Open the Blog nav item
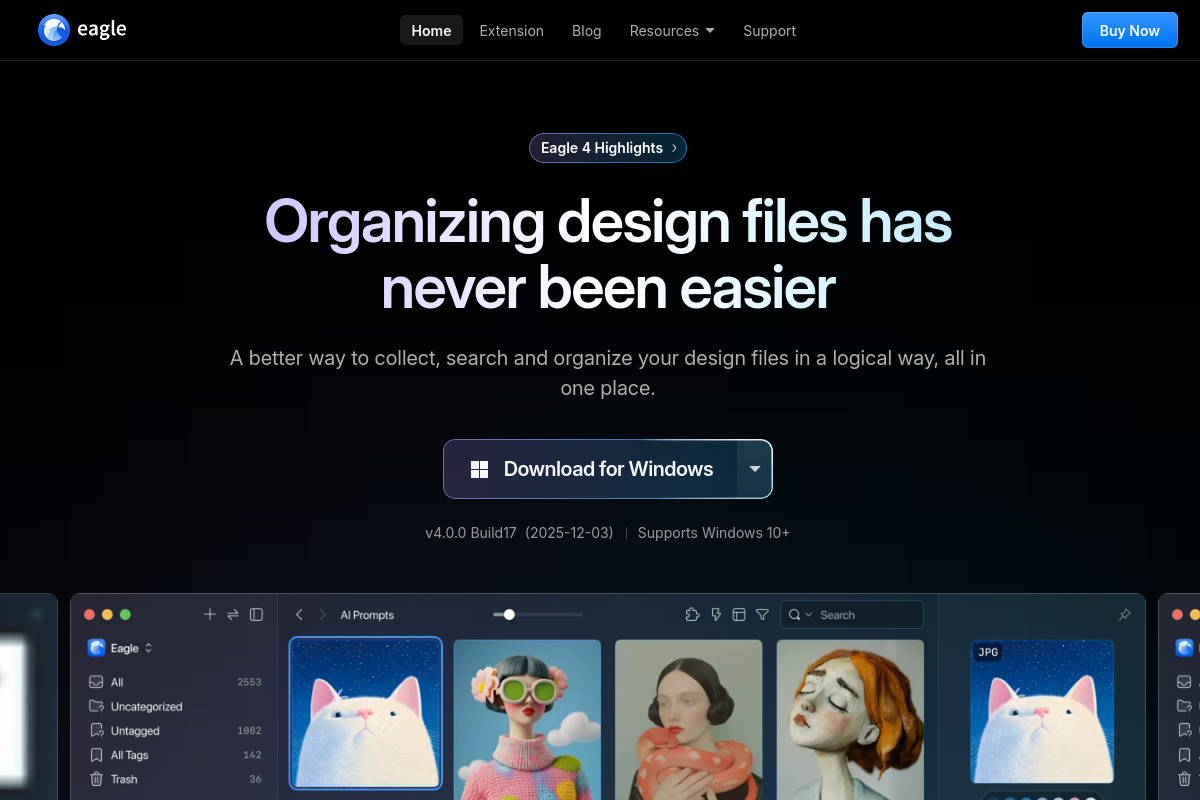This screenshot has width=1200, height=800. [587, 30]
